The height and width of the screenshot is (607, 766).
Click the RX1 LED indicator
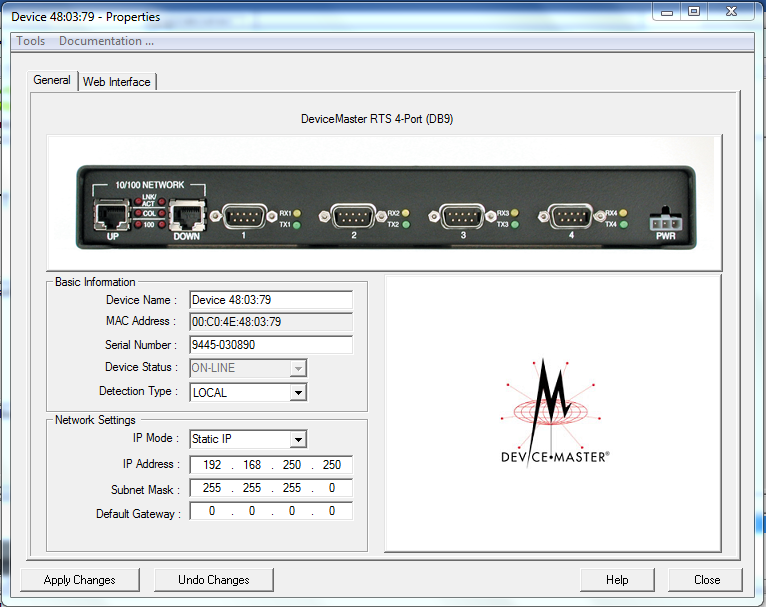pos(297,213)
